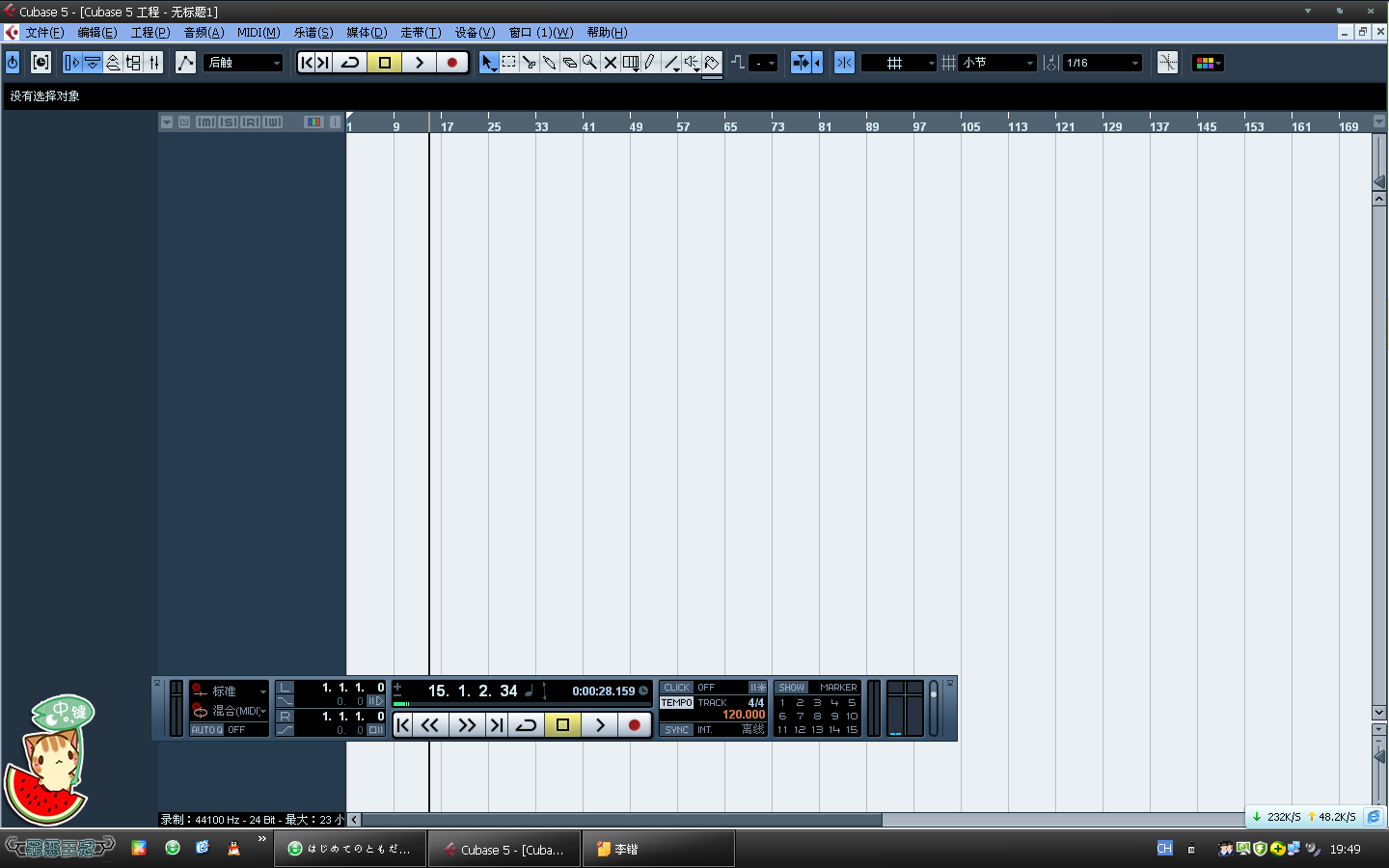Select the Glue tool in the toolbar
The height and width of the screenshot is (868, 1389).
coord(549,63)
